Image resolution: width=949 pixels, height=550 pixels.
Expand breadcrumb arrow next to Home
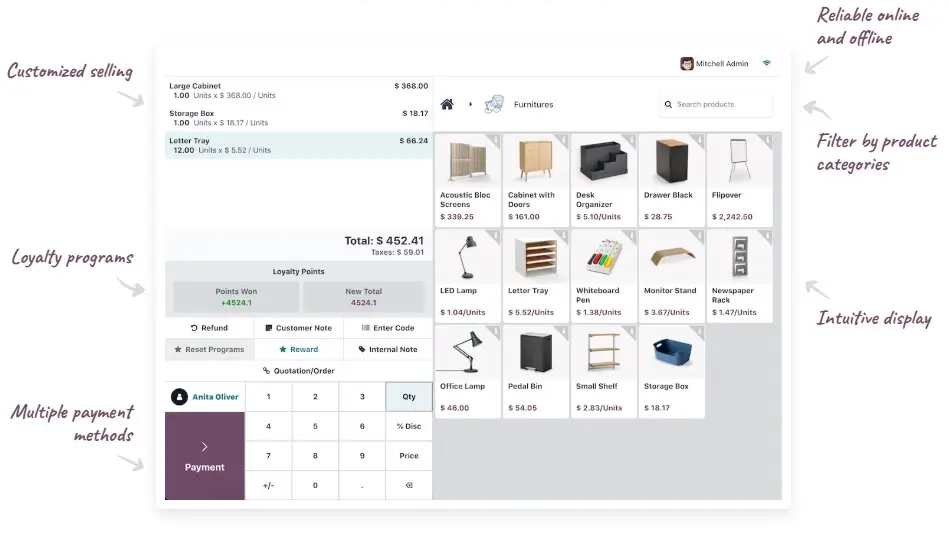(x=470, y=104)
